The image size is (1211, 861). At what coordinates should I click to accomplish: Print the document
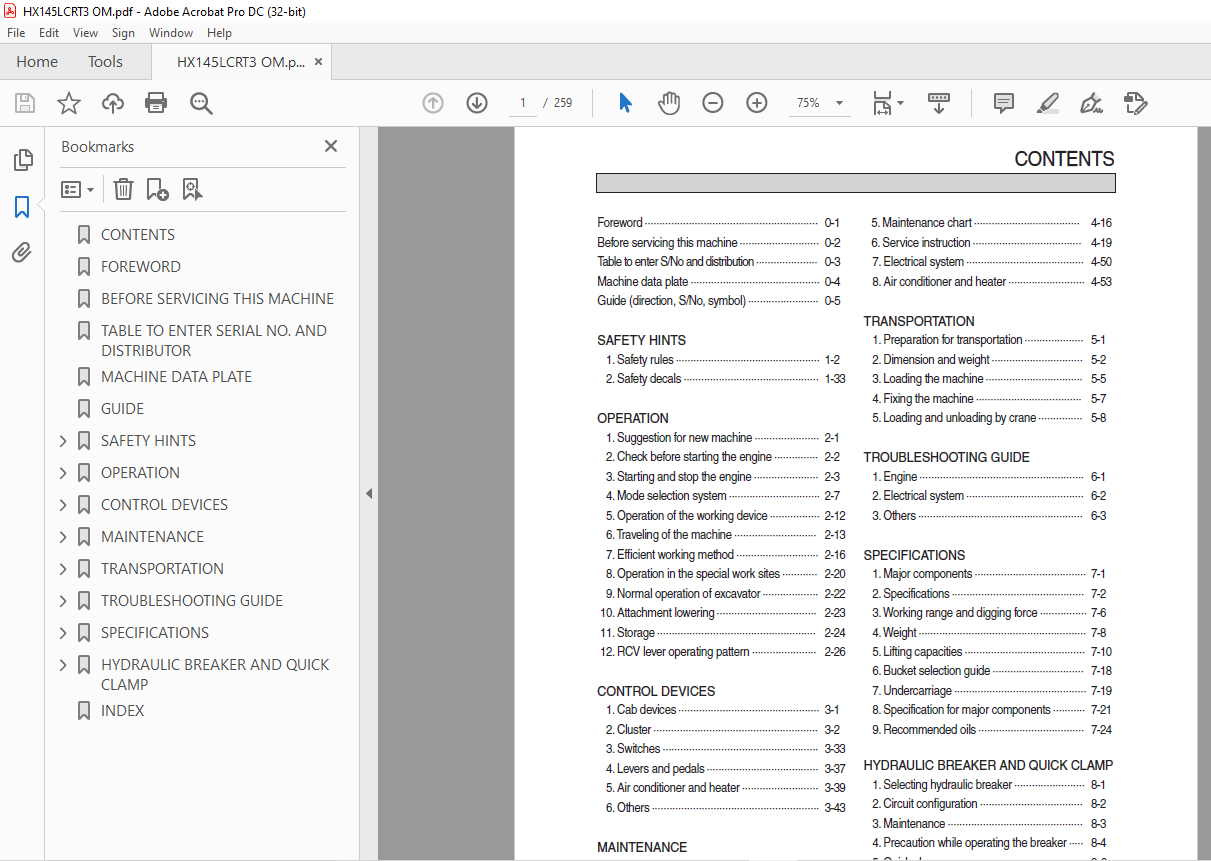pyautogui.click(x=156, y=103)
